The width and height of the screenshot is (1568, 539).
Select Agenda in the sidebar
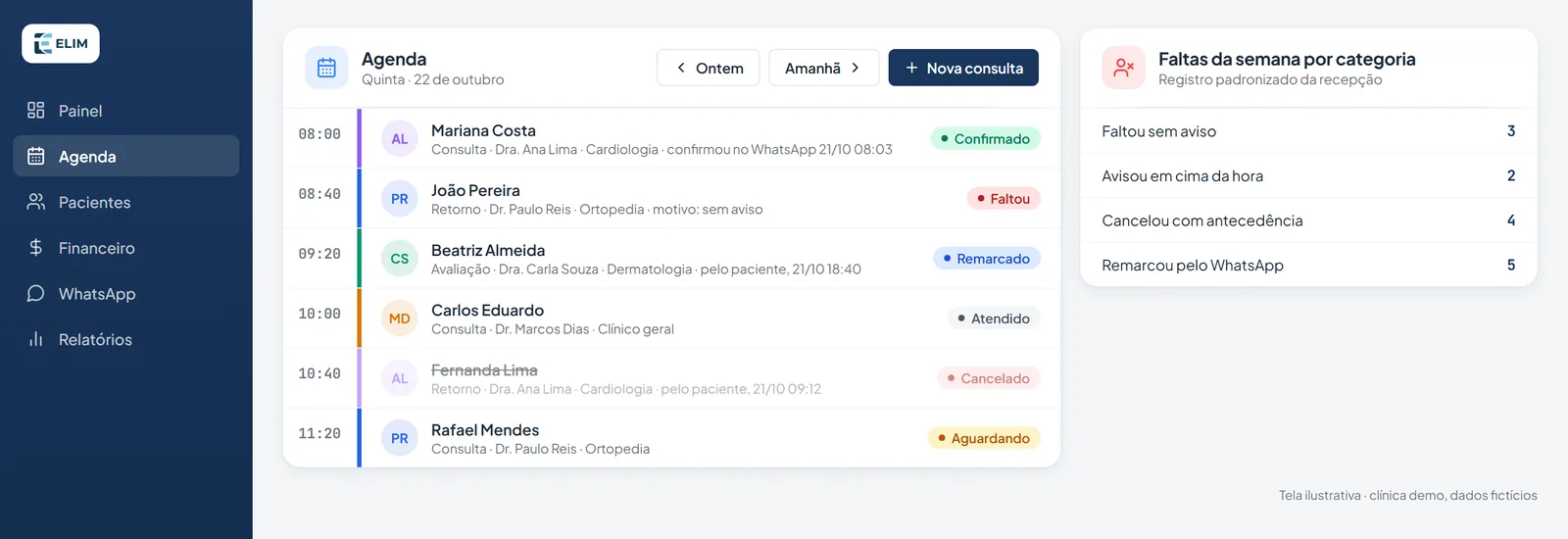[x=126, y=156]
